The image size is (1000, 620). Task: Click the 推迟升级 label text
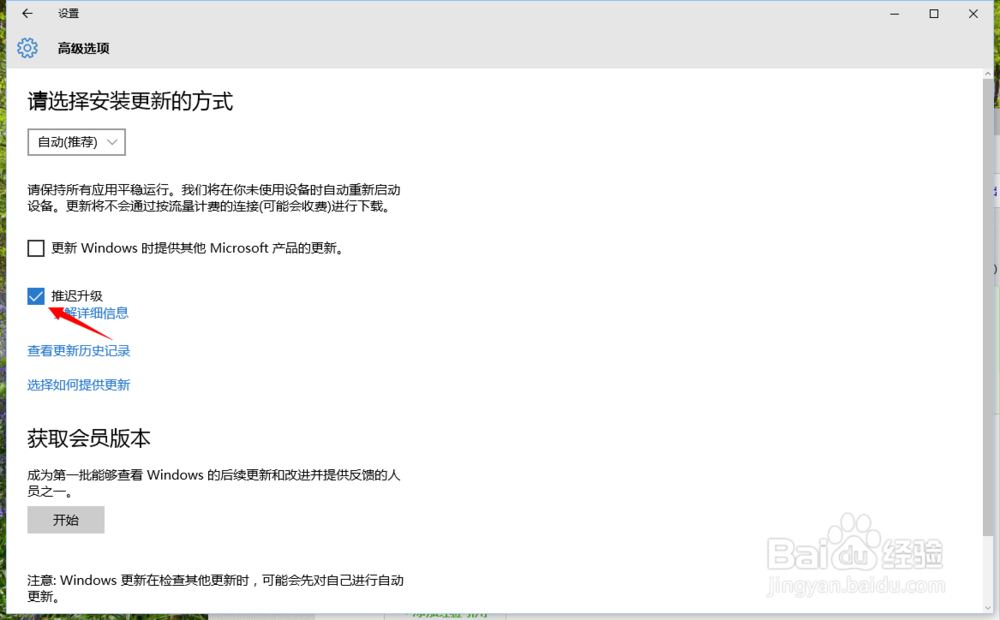77,296
